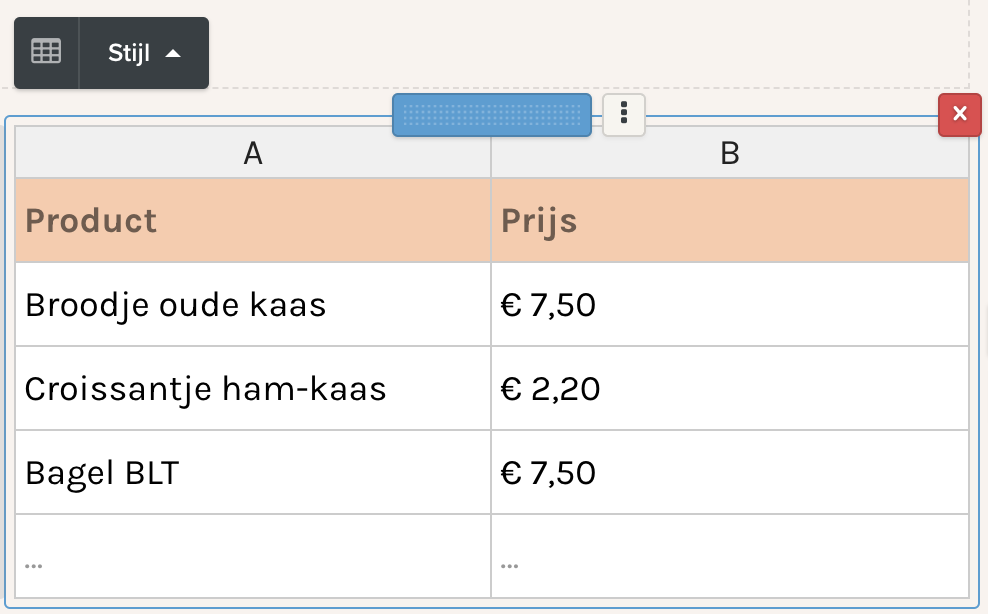Image resolution: width=988 pixels, height=614 pixels.
Task: Open the three-dot options menu
Action: [x=624, y=114]
